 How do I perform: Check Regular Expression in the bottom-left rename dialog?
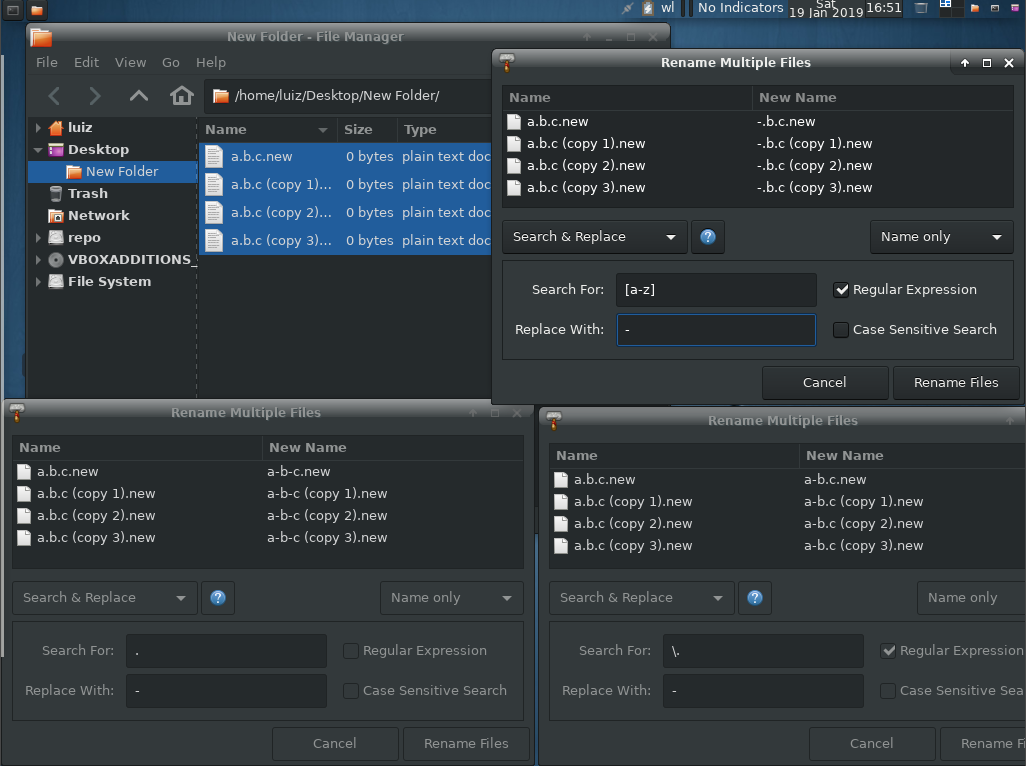(x=351, y=651)
